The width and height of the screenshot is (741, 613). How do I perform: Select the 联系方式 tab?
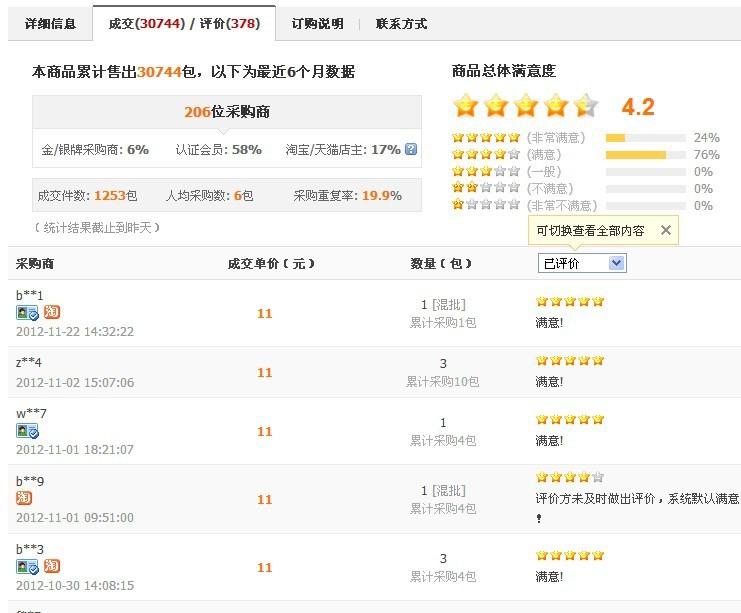point(401,23)
